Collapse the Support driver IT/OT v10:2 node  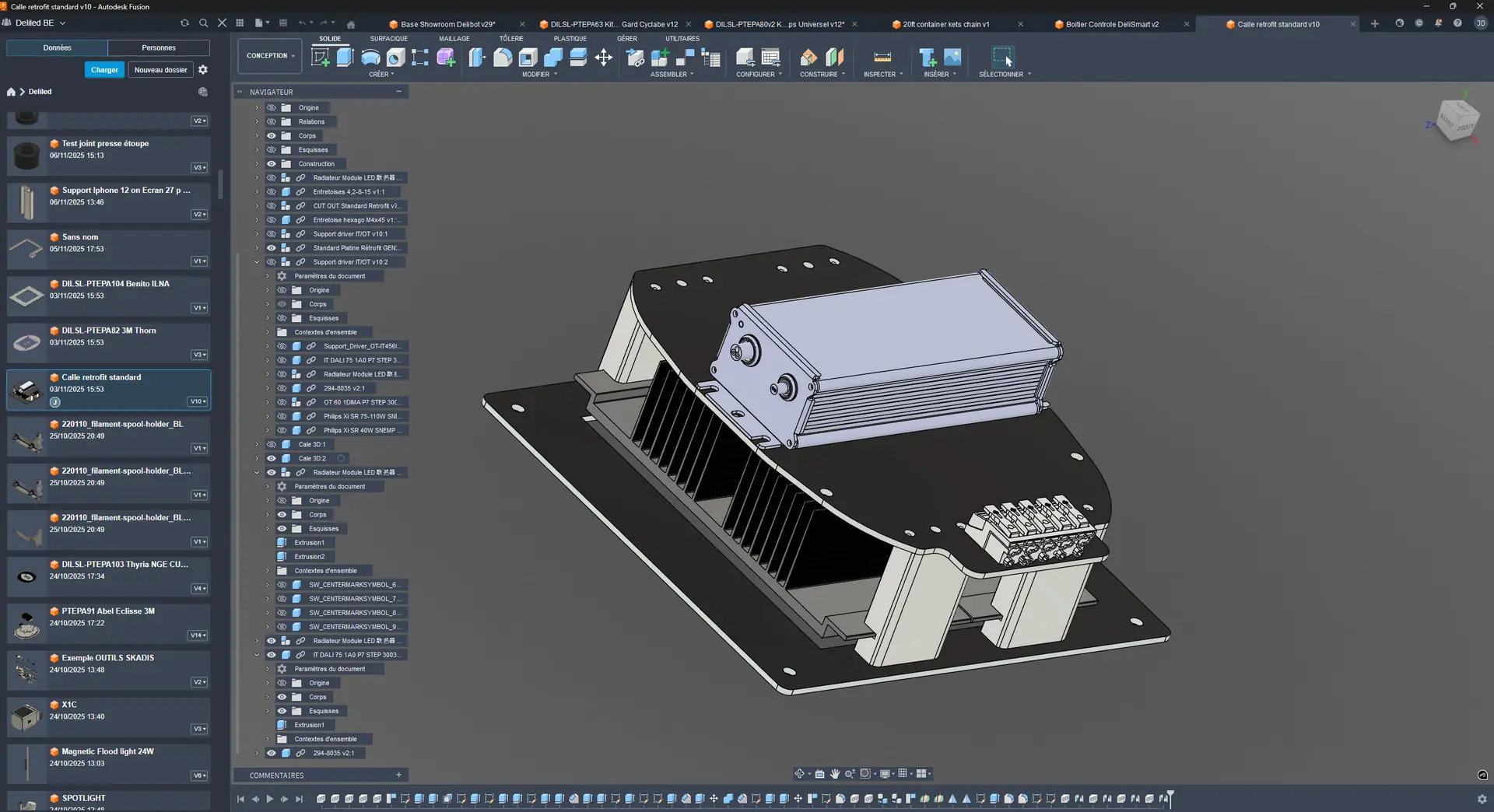[x=257, y=262]
